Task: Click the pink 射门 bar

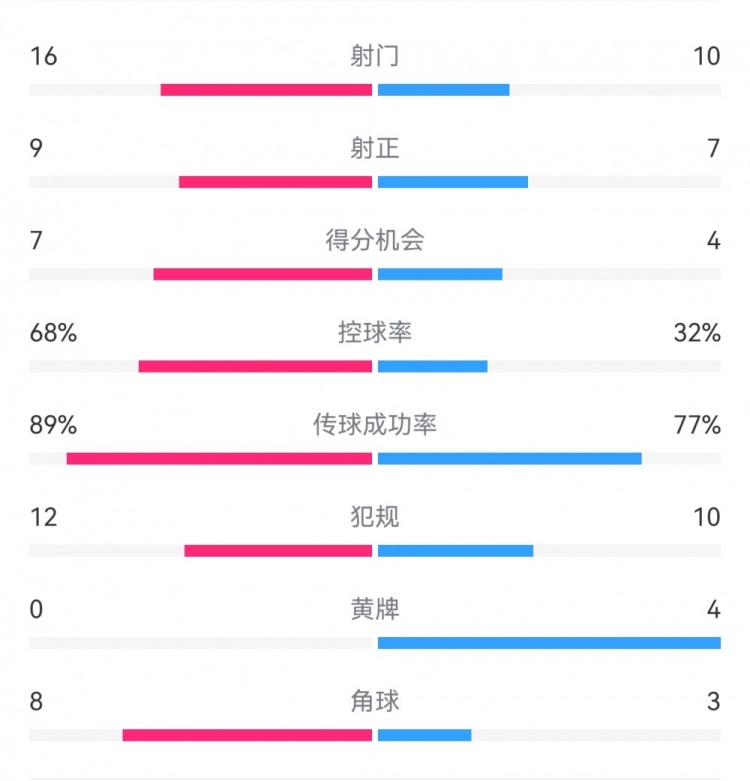Action: click(x=266, y=90)
